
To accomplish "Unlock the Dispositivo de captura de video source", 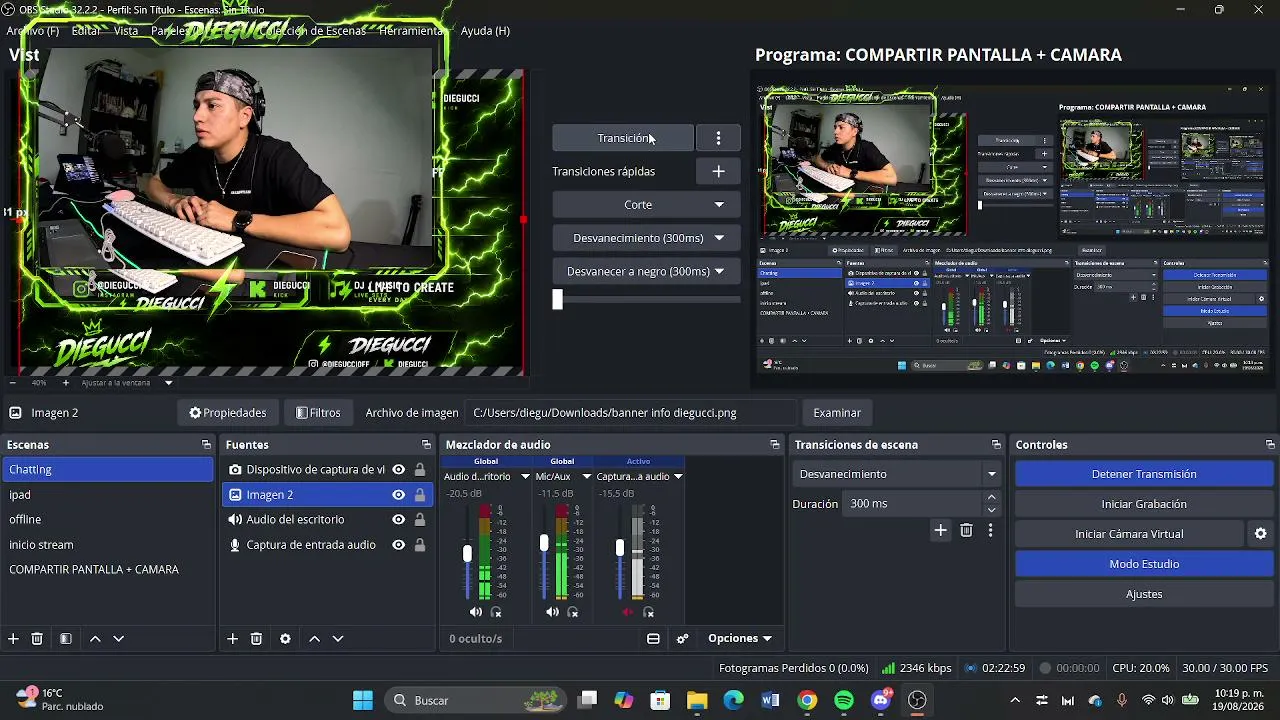I will 420,470.
